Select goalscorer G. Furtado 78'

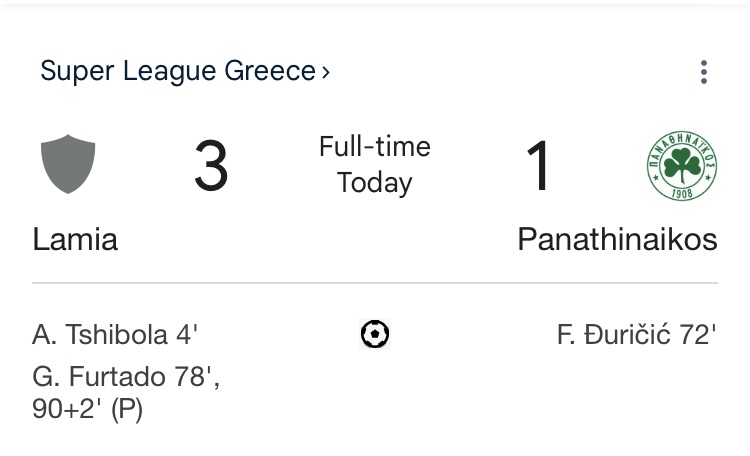(126, 378)
